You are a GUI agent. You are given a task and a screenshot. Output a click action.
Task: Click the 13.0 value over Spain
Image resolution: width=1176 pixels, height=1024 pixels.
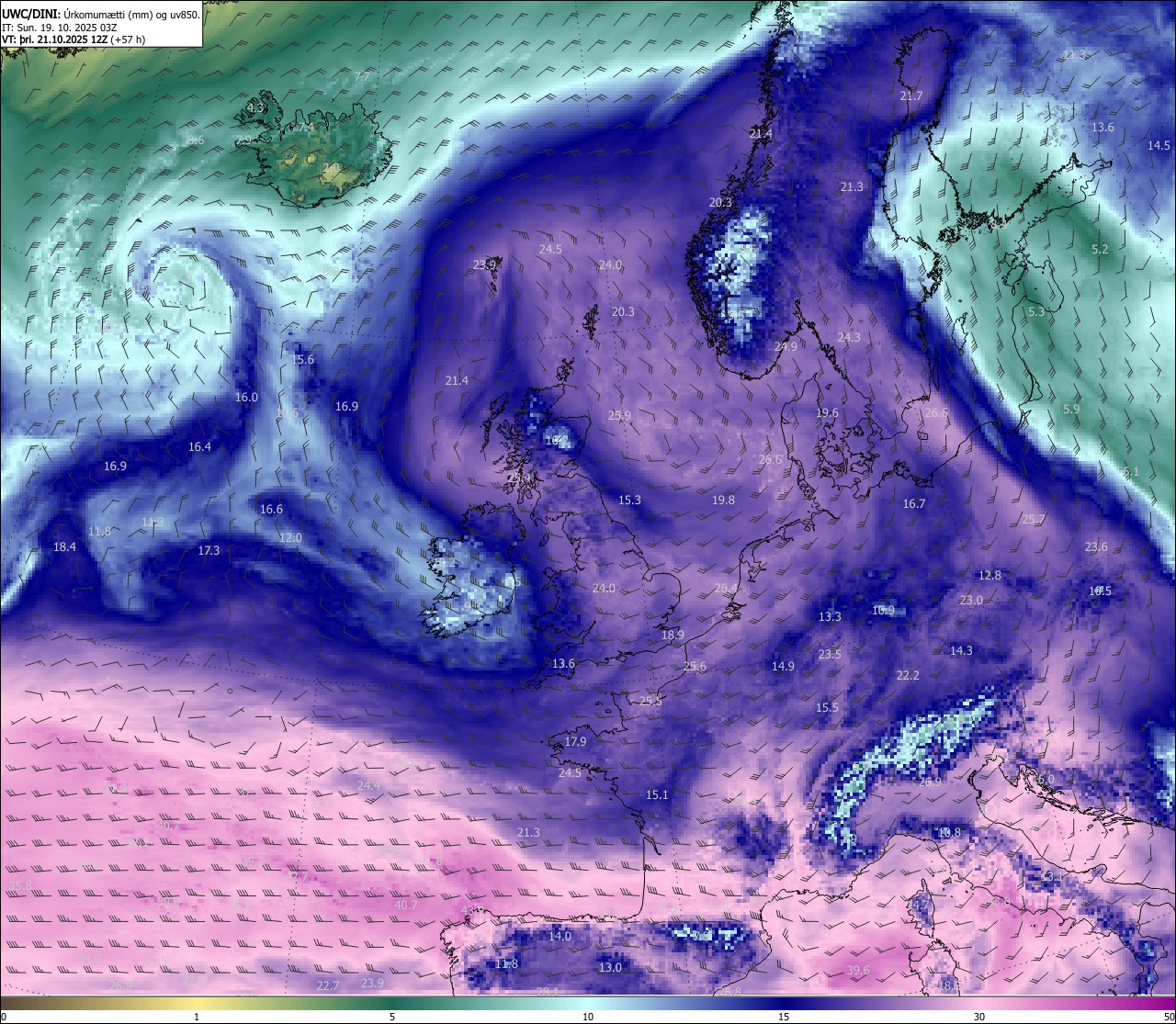pyautogui.click(x=610, y=967)
